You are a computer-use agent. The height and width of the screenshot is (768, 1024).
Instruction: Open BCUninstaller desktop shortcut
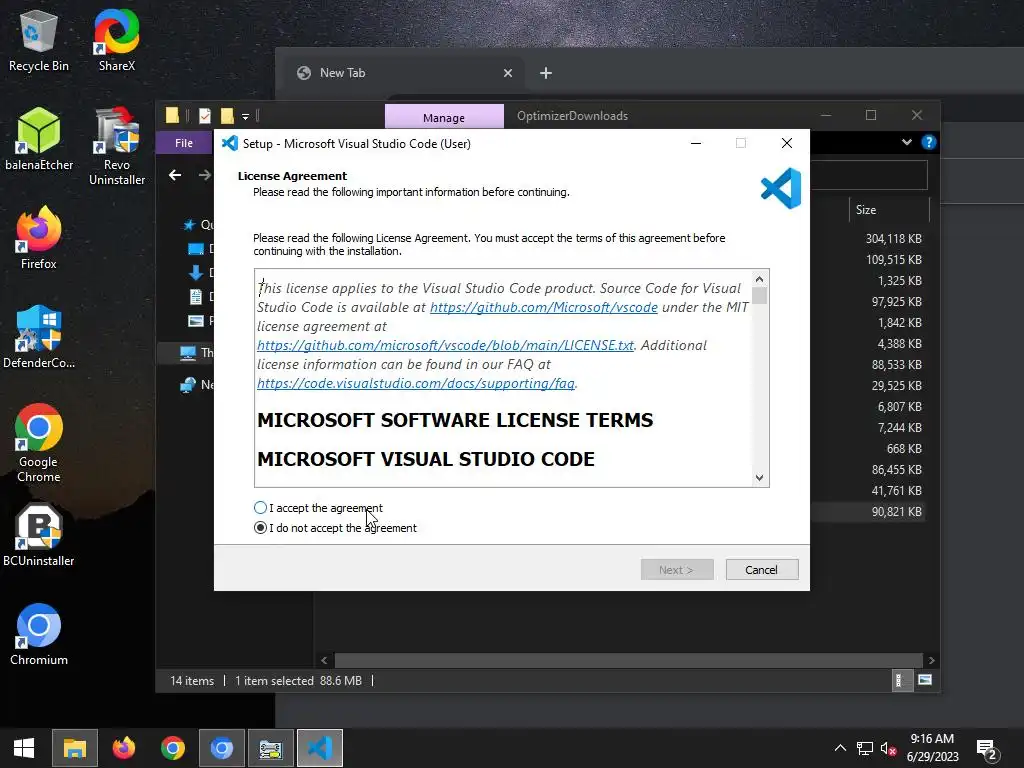coord(39,536)
